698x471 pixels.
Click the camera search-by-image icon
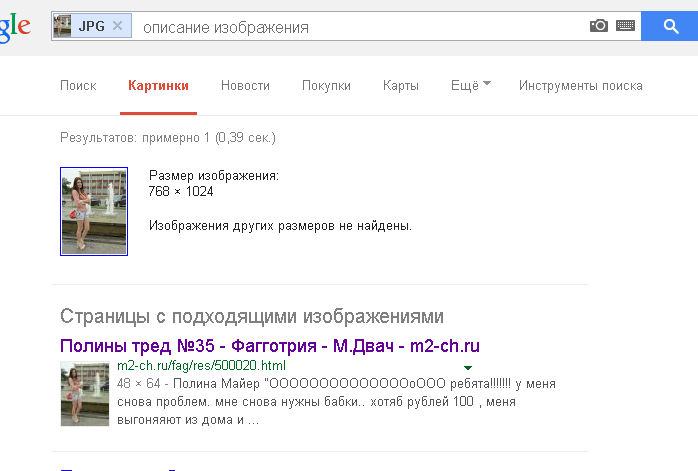(x=599, y=26)
